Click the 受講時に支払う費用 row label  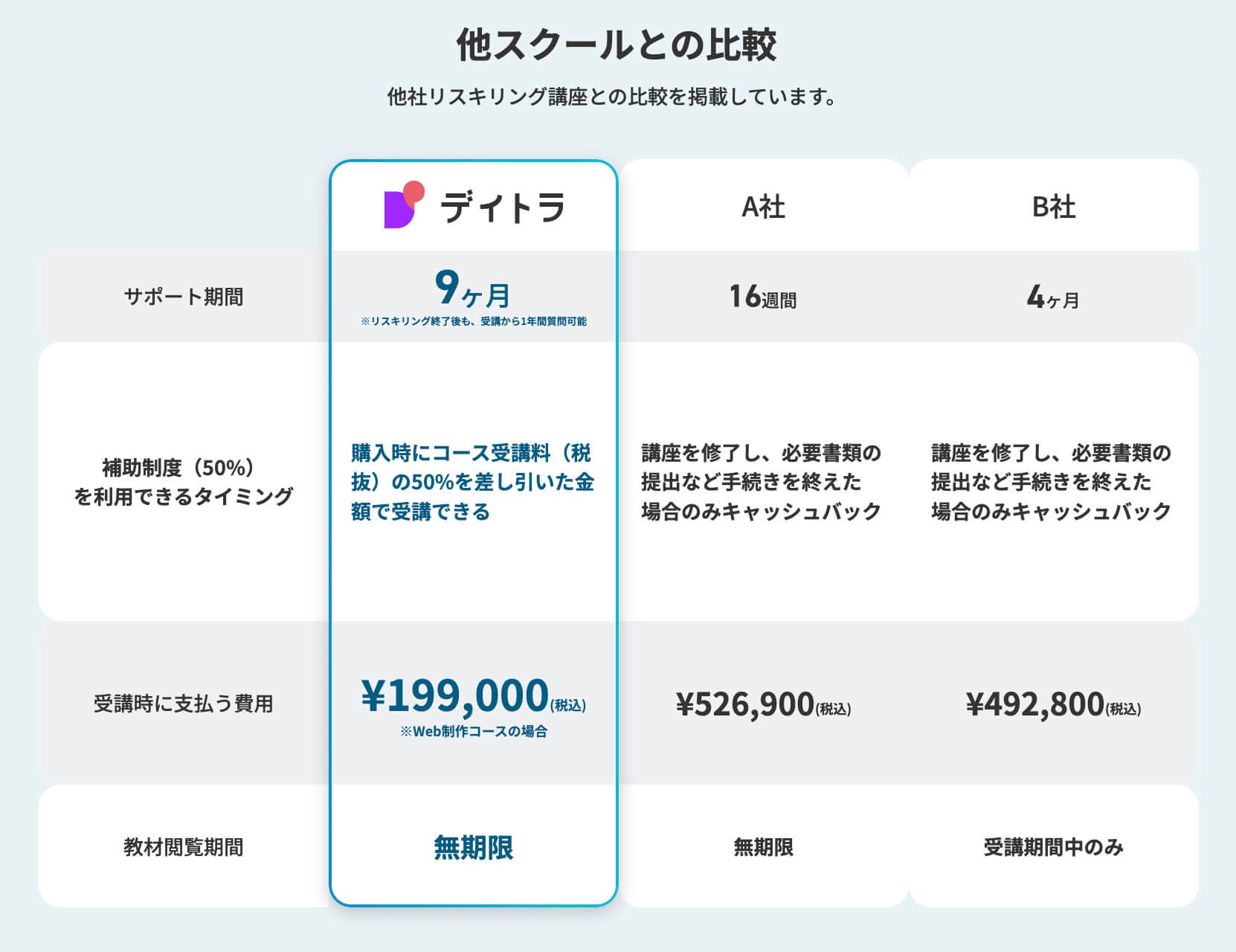click(184, 704)
